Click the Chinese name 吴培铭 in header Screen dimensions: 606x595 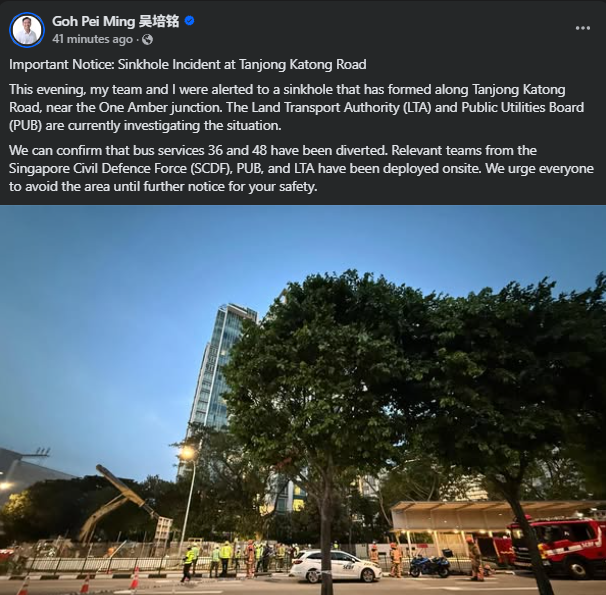point(159,21)
